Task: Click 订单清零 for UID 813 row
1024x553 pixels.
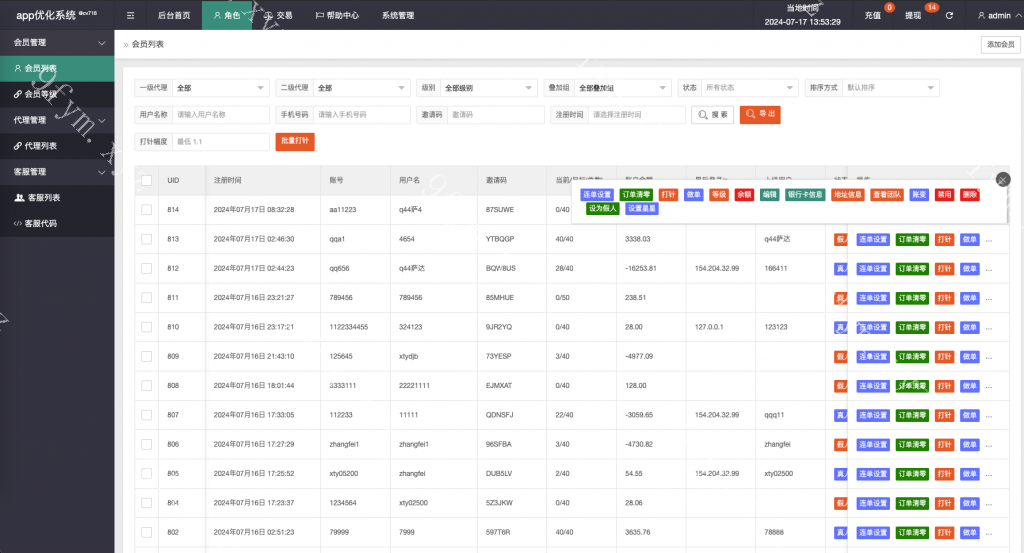Action: 912,240
